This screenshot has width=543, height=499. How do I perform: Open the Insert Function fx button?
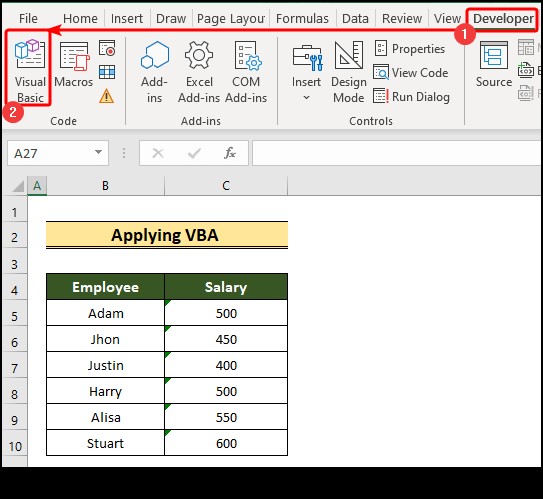point(230,153)
